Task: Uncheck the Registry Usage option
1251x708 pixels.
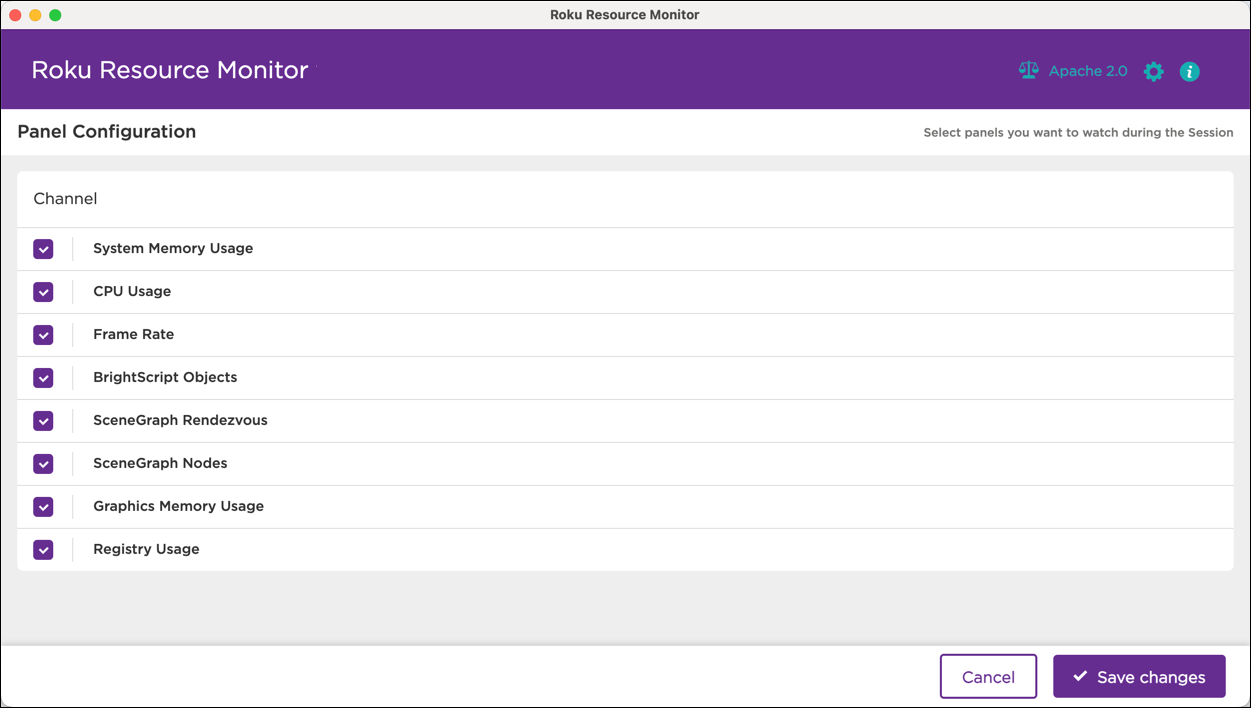Action: click(43, 549)
